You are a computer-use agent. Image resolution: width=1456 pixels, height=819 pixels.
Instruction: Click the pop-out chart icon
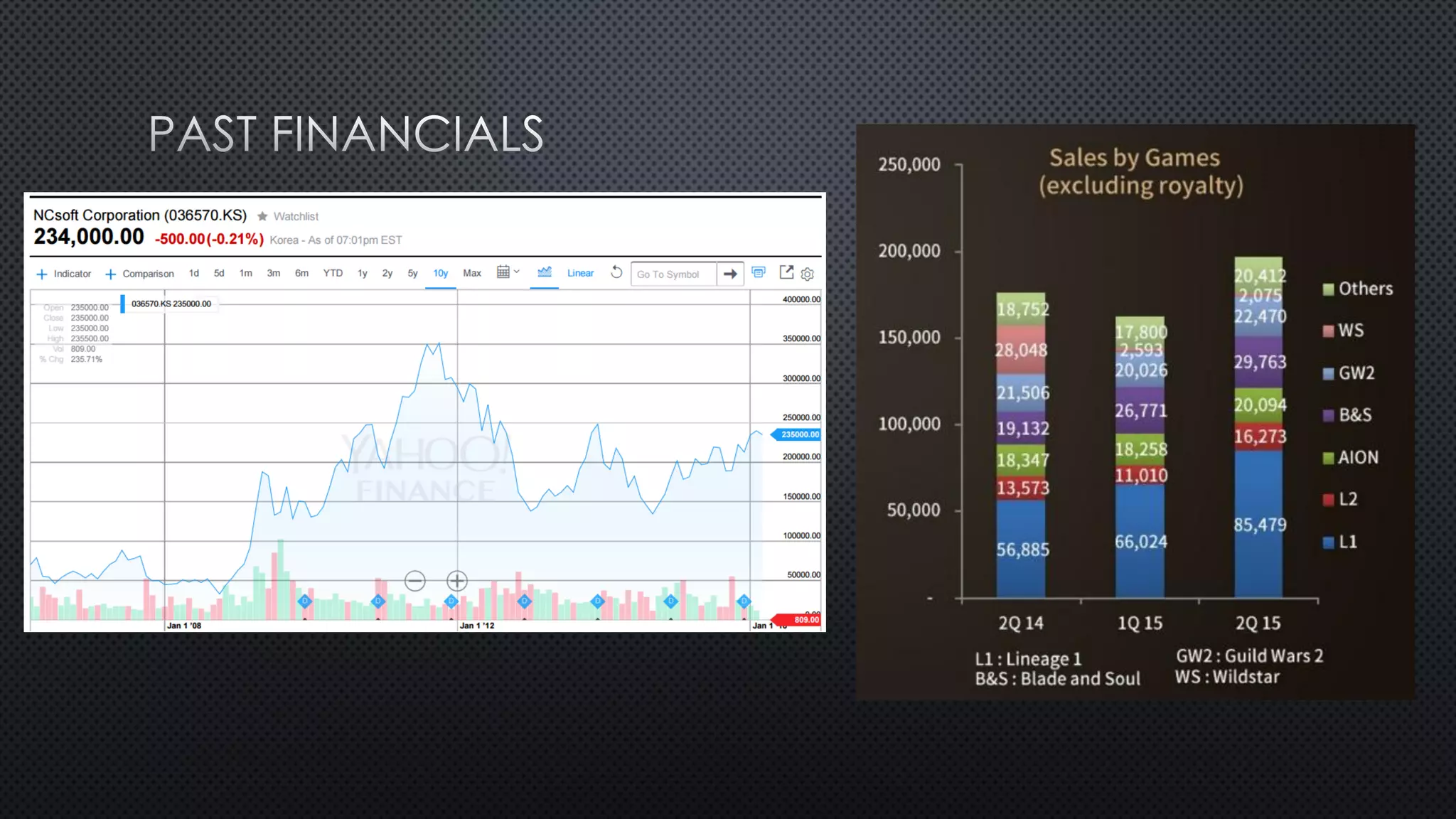pos(786,272)
